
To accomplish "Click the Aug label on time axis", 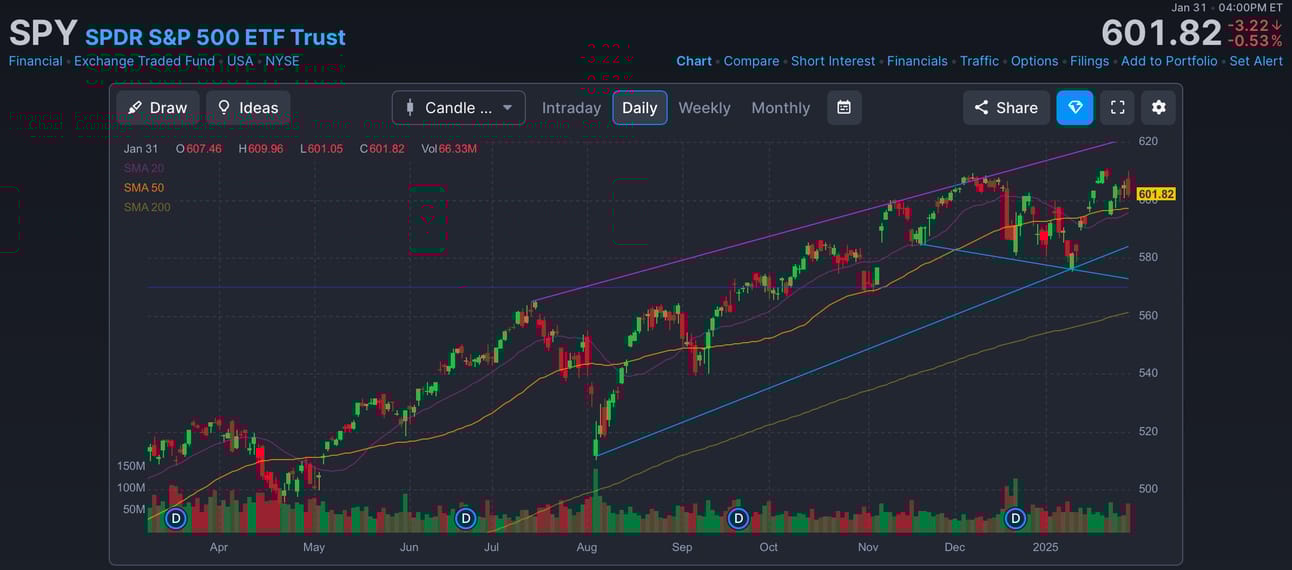I will (x=587, y=547).
